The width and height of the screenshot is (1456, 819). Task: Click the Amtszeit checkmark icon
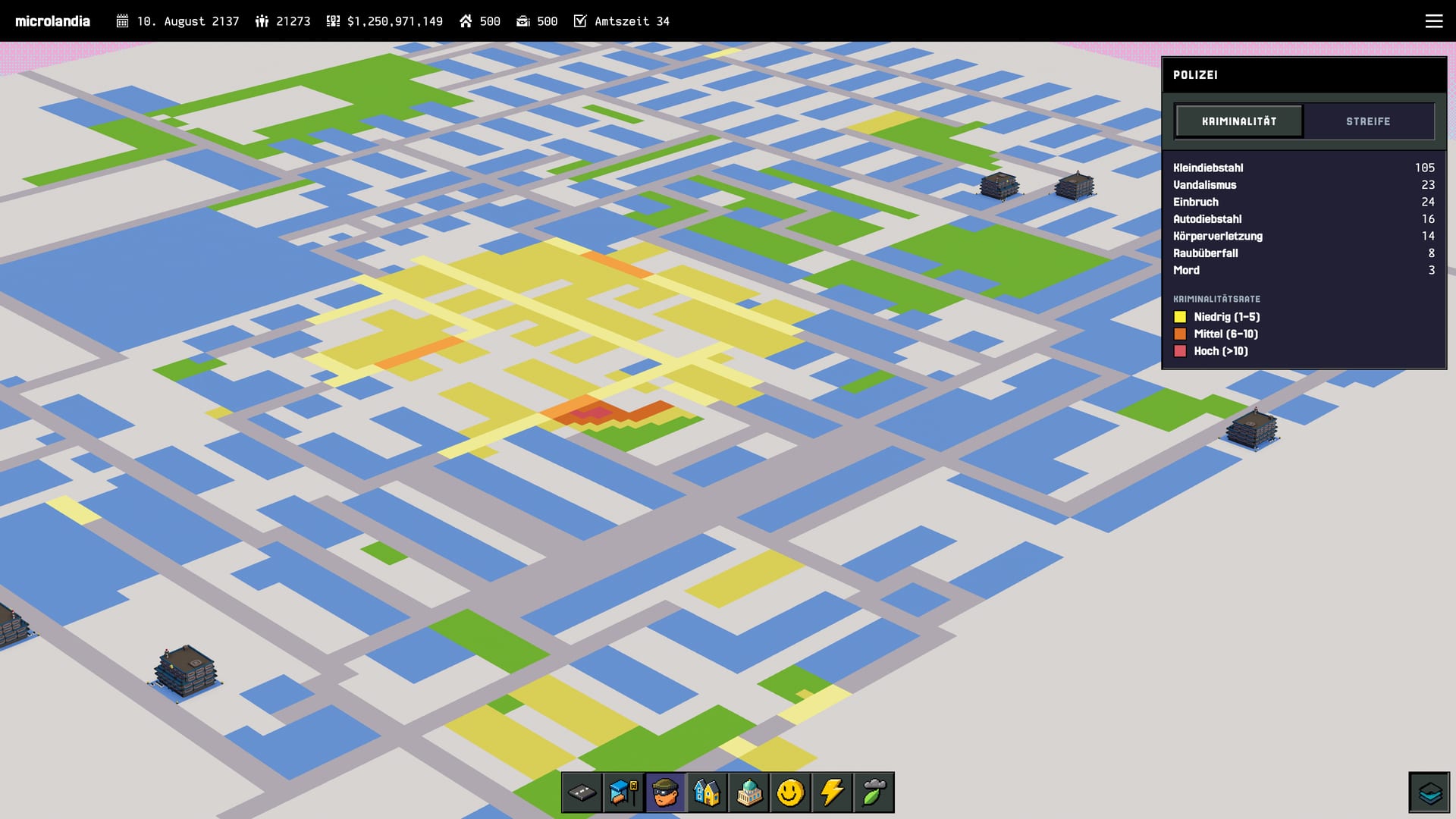click(580, 21)
